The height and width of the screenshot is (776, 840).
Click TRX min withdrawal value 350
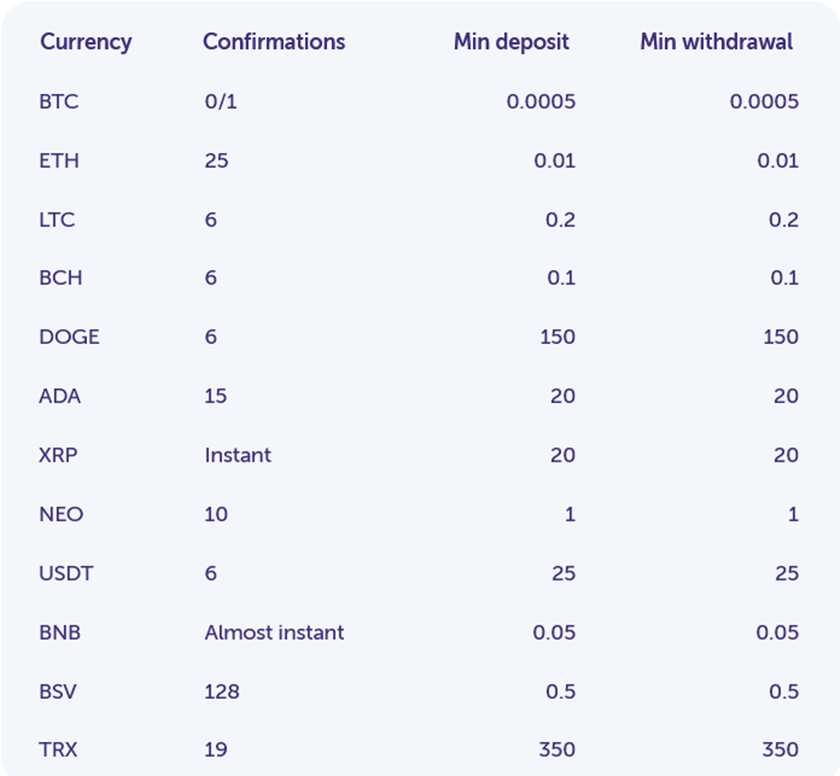pos(781,750)
